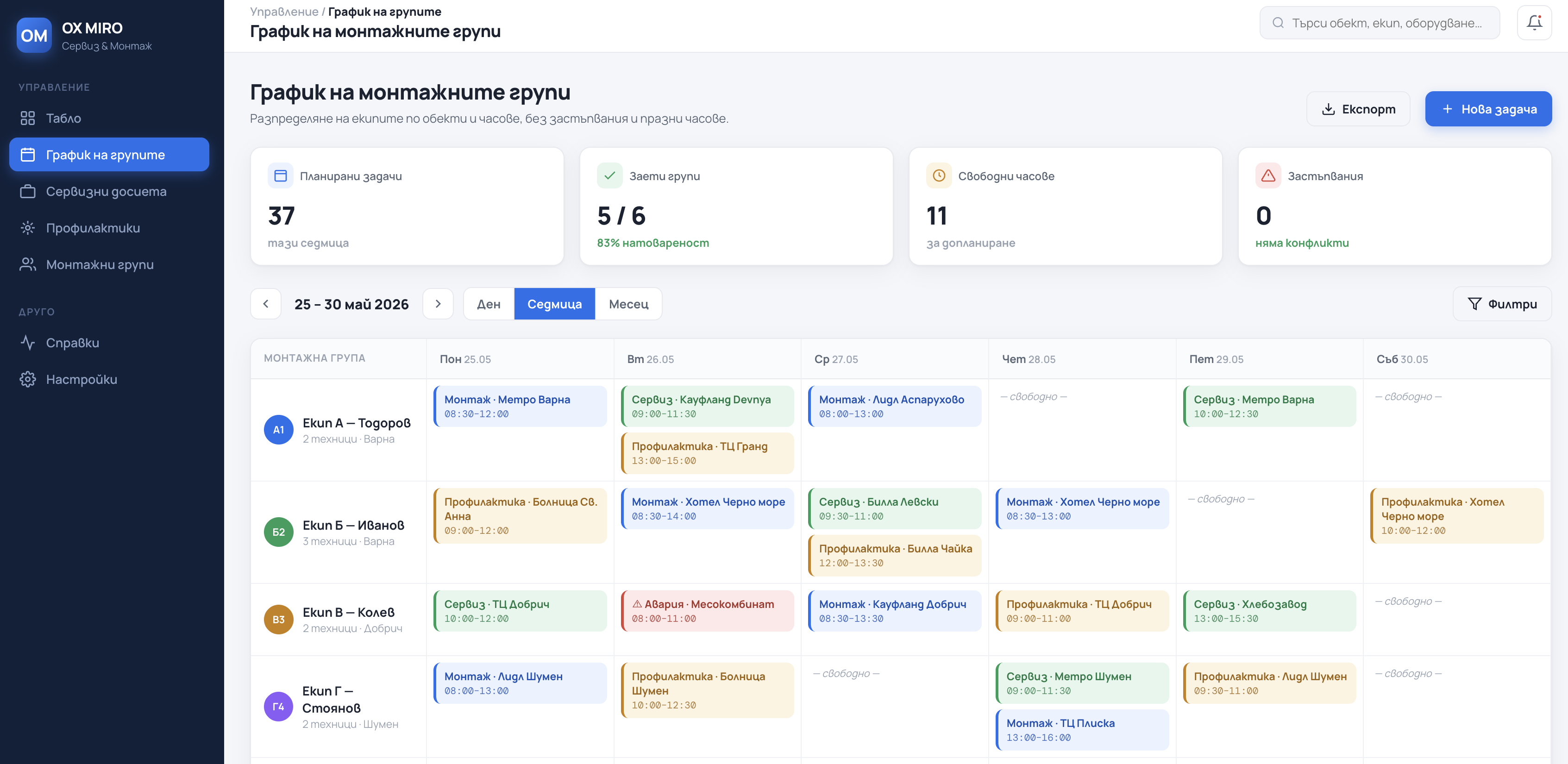The height and width of the screenshot is (764, 1568).
Task: Switch to Месец view
Action: [629, 304]
